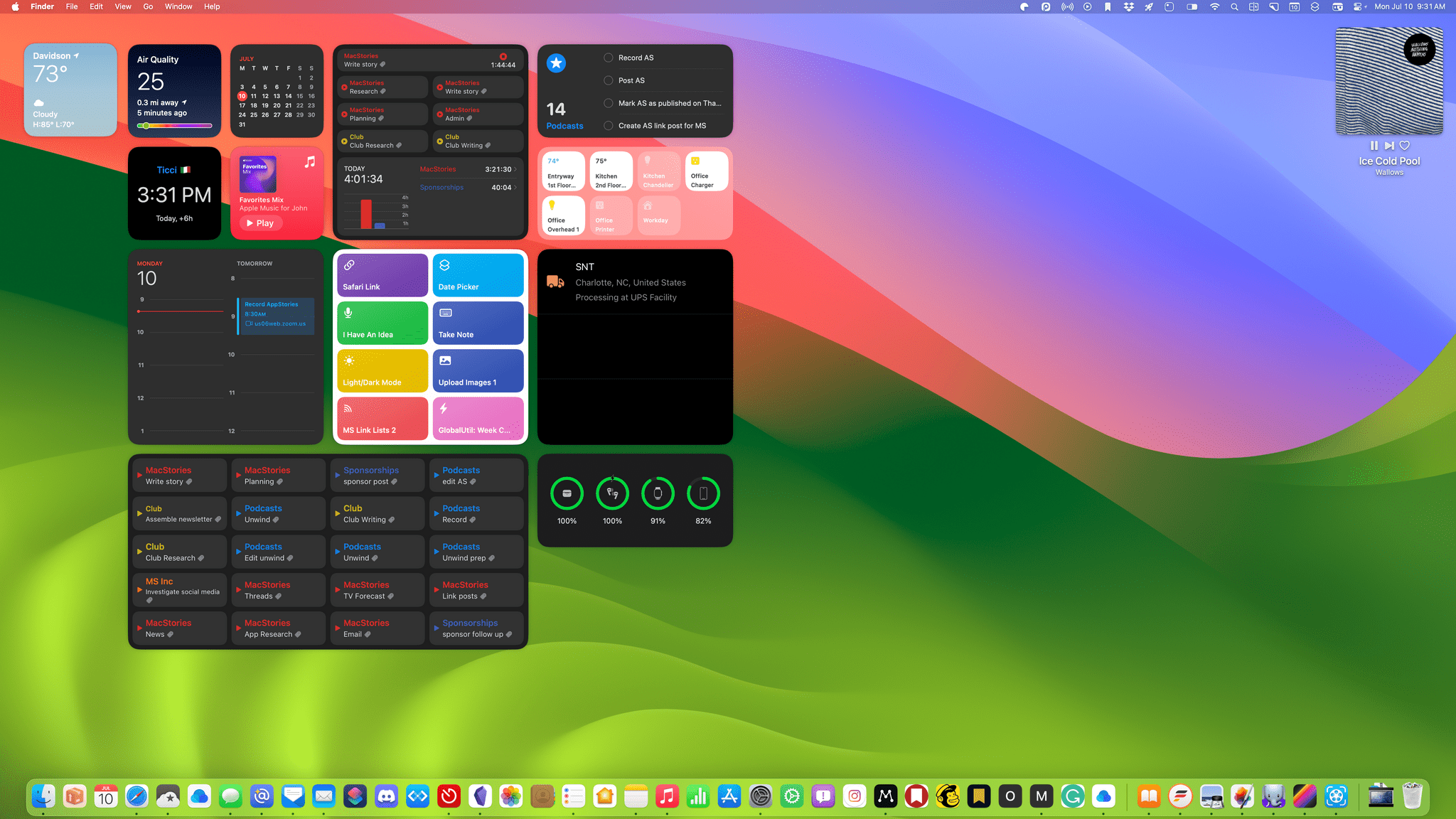Toggle the Office Printer accessory

click(611, 215)
